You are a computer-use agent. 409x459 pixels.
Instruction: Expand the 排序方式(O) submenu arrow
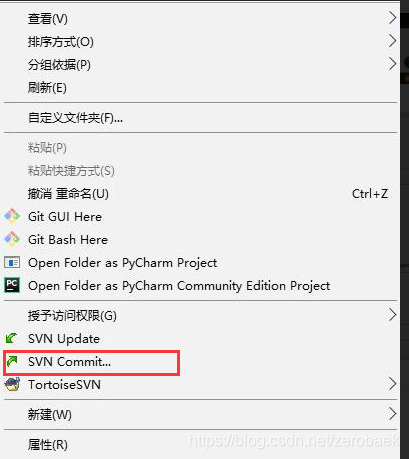[393, 41]
